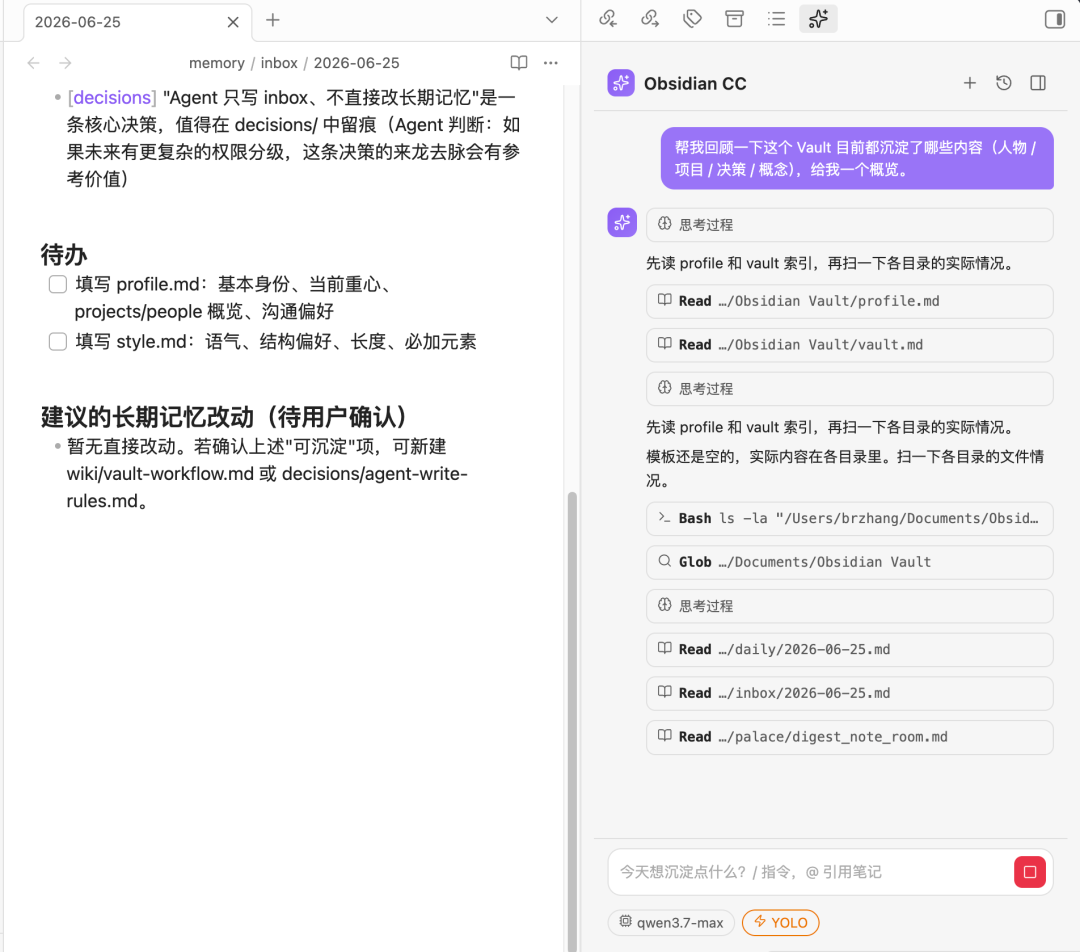Navigate back with the left arrow
This screenshot has height=952, width=1080.
33,63
